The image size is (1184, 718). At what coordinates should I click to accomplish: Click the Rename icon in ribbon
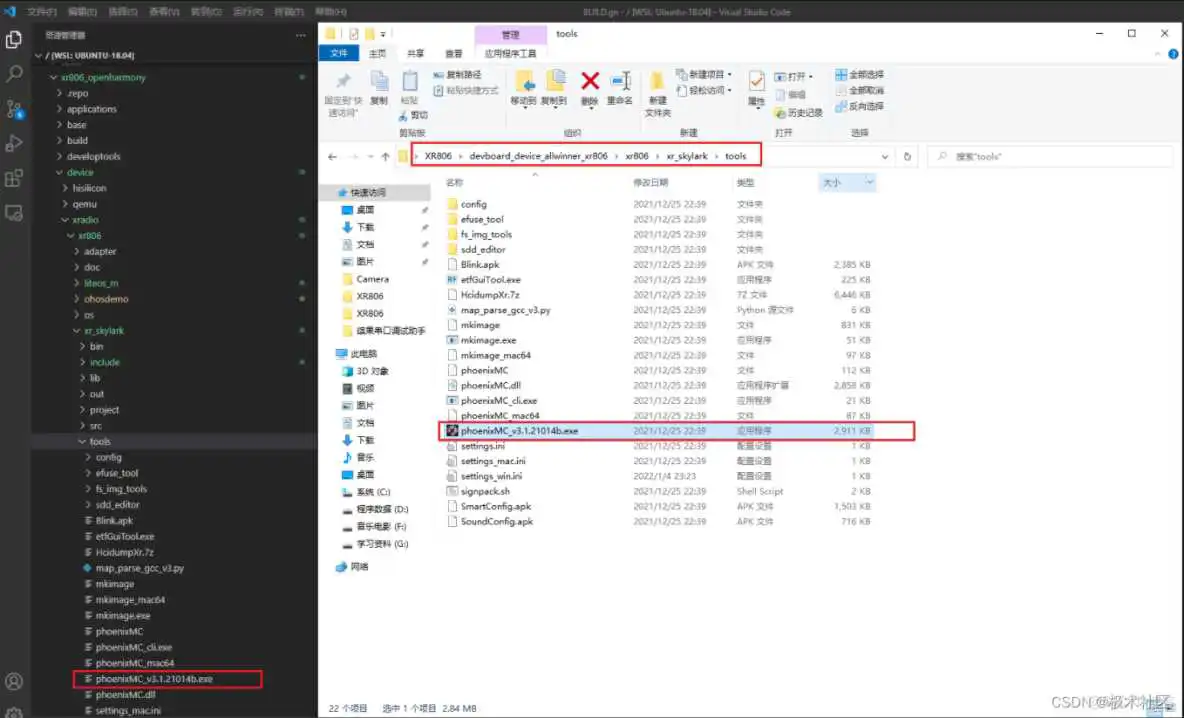[620, 84]
